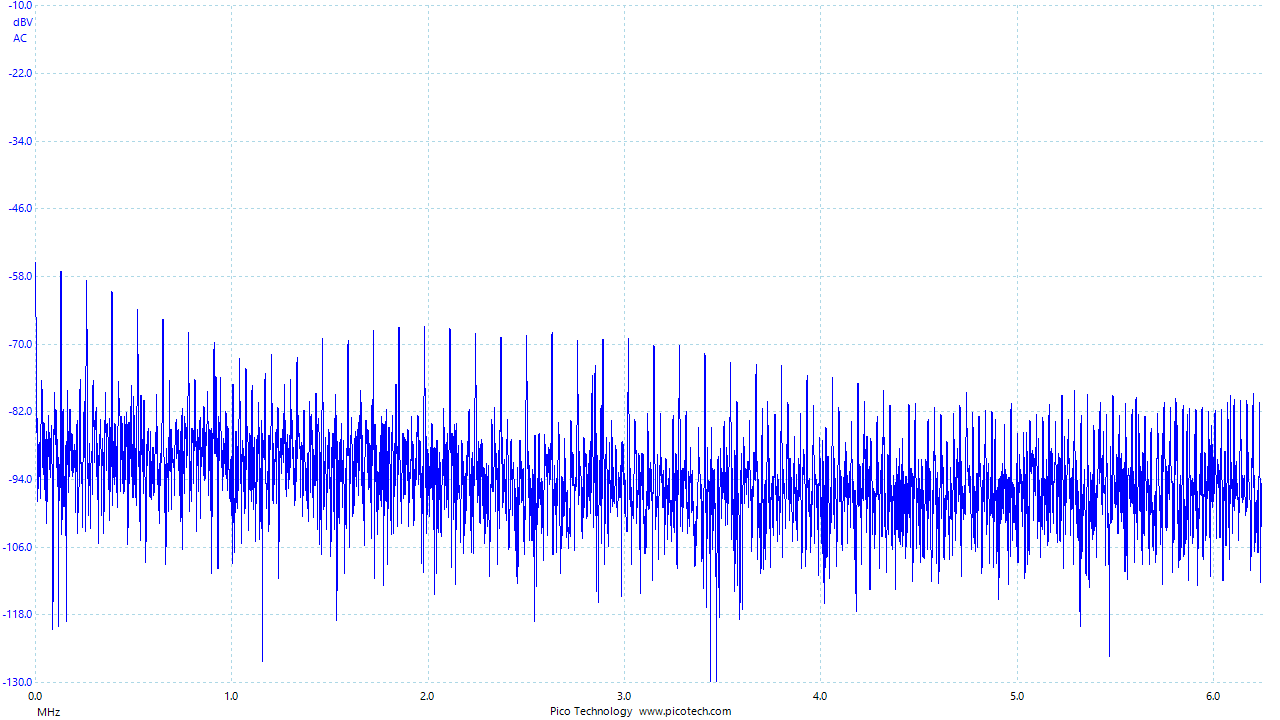Click the Pico Technology www.picotech.com text

[640, 712]
